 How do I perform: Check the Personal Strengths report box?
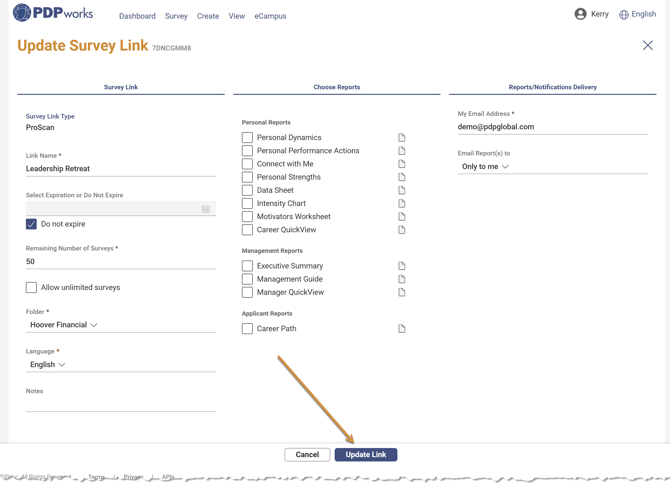[247, 177]
